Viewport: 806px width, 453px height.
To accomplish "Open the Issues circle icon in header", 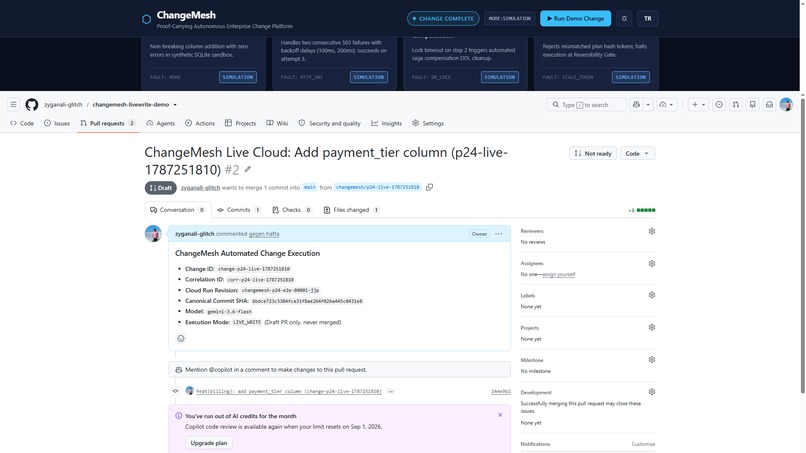I will [719, 104].
